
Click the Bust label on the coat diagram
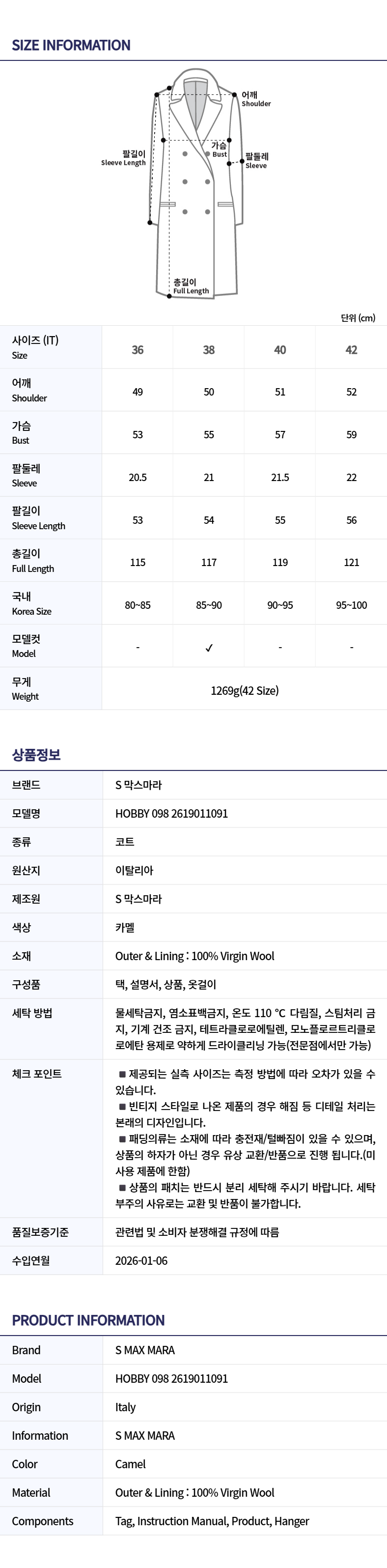tap(219, 150)
